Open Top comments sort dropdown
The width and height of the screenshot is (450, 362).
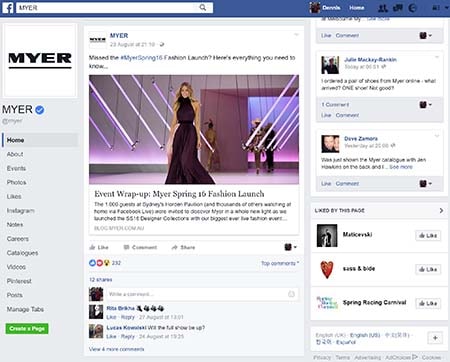click(280, 263)
